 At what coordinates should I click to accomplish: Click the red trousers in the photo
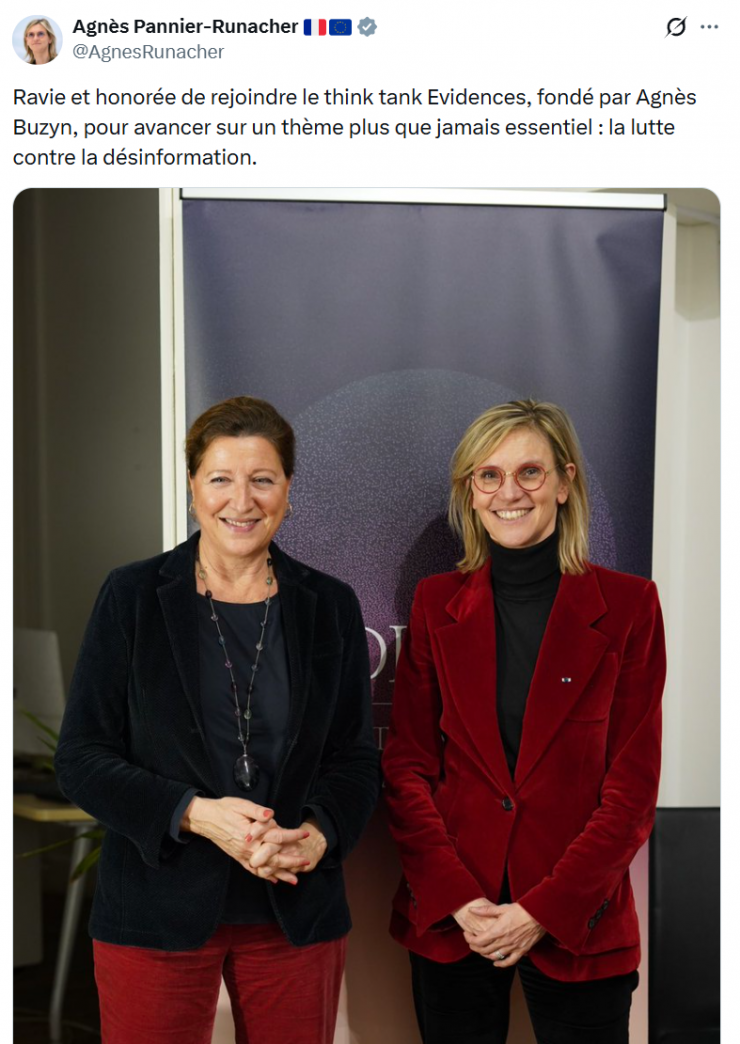218,984
